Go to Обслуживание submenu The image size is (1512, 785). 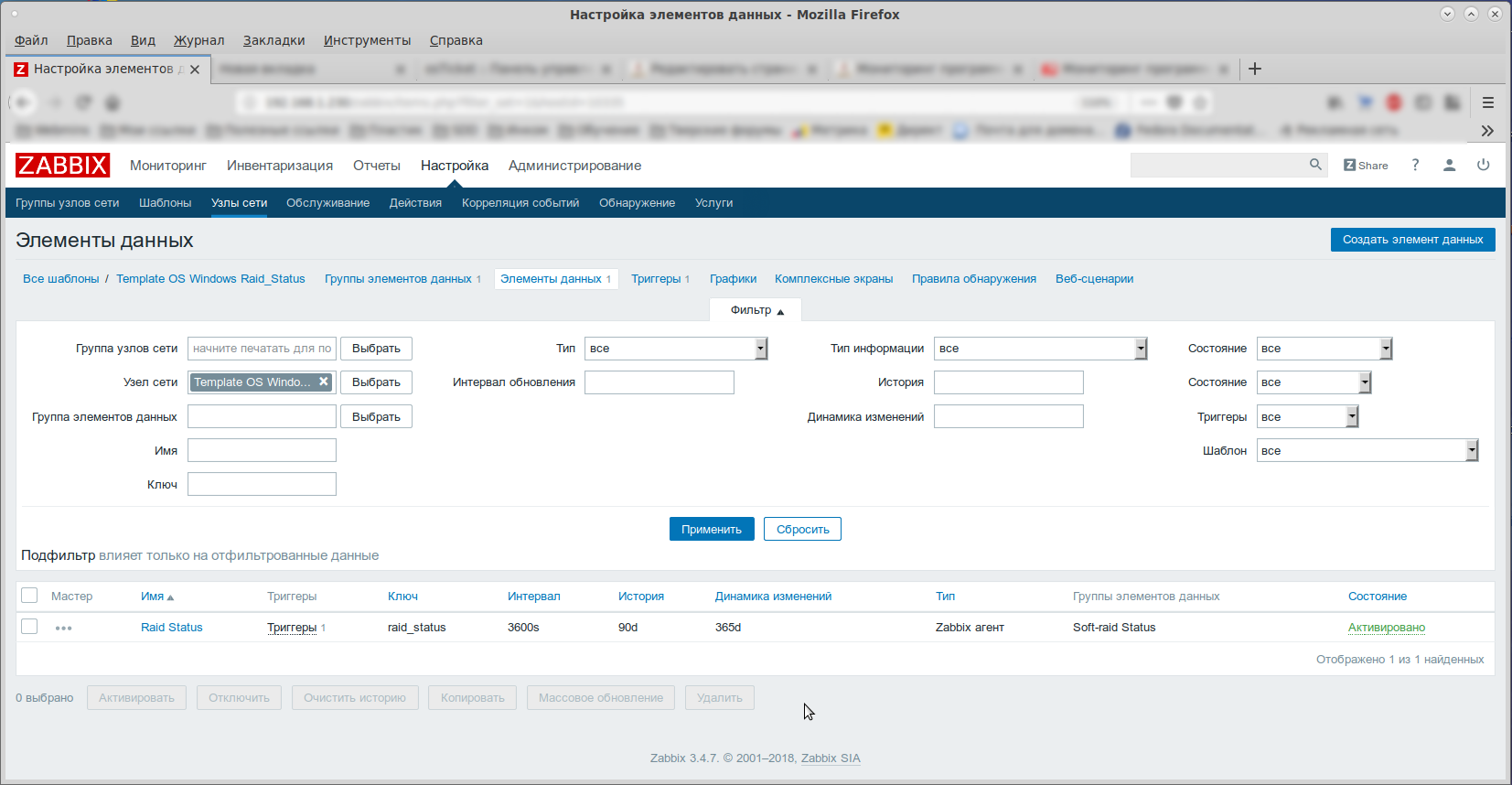(327, 203)
